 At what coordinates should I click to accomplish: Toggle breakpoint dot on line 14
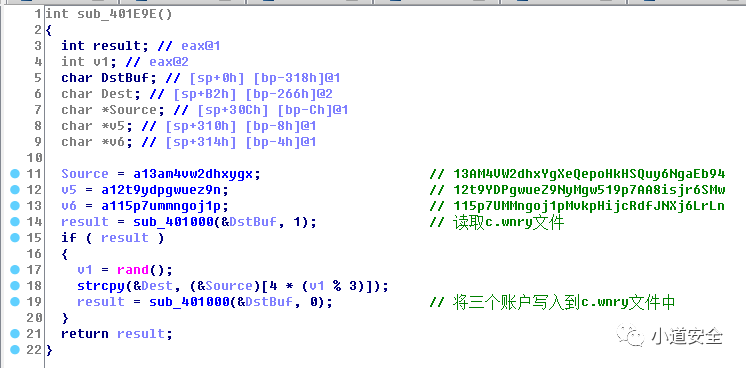[x=15, y=222]
